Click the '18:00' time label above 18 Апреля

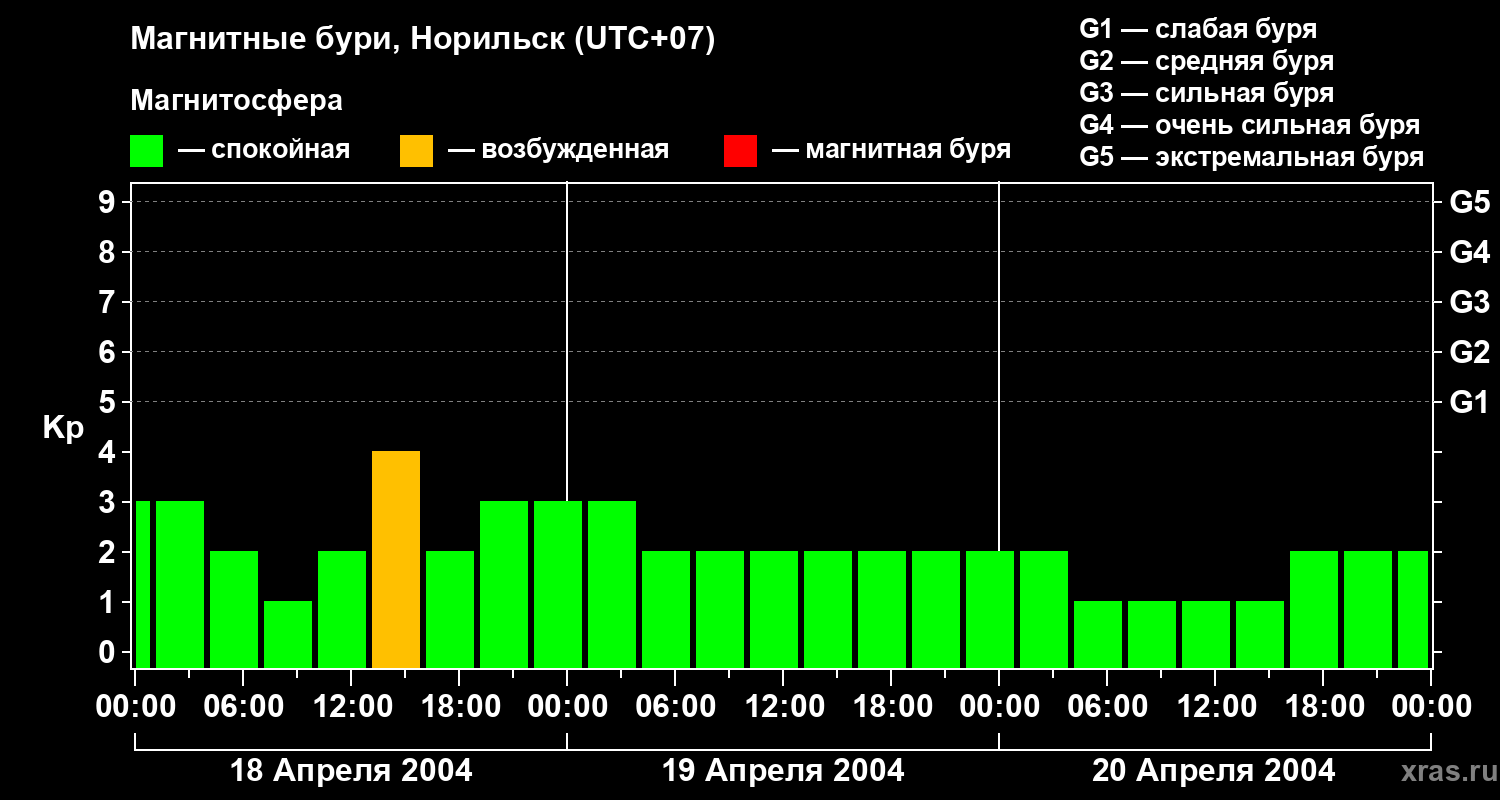tap(459, 707)
